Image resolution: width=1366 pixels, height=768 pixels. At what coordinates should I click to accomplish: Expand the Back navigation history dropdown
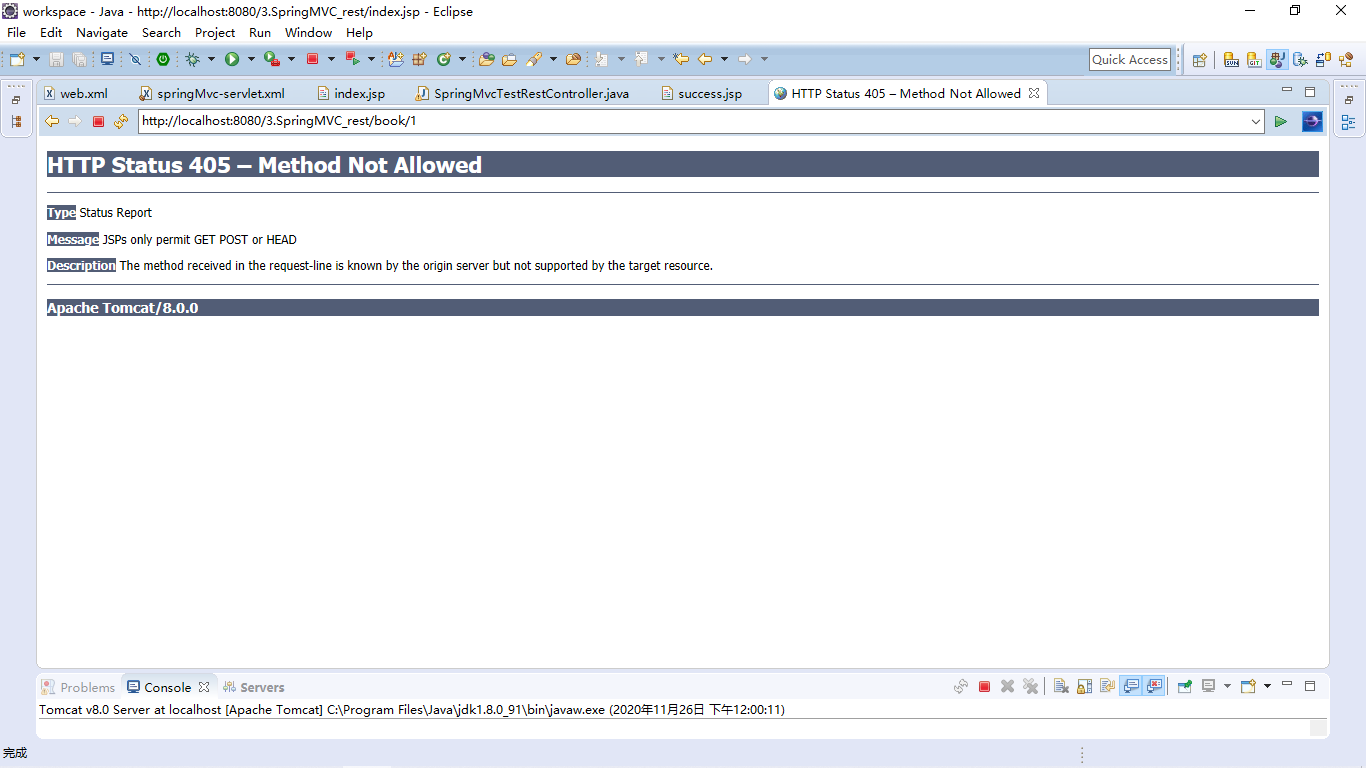(724, 60)
